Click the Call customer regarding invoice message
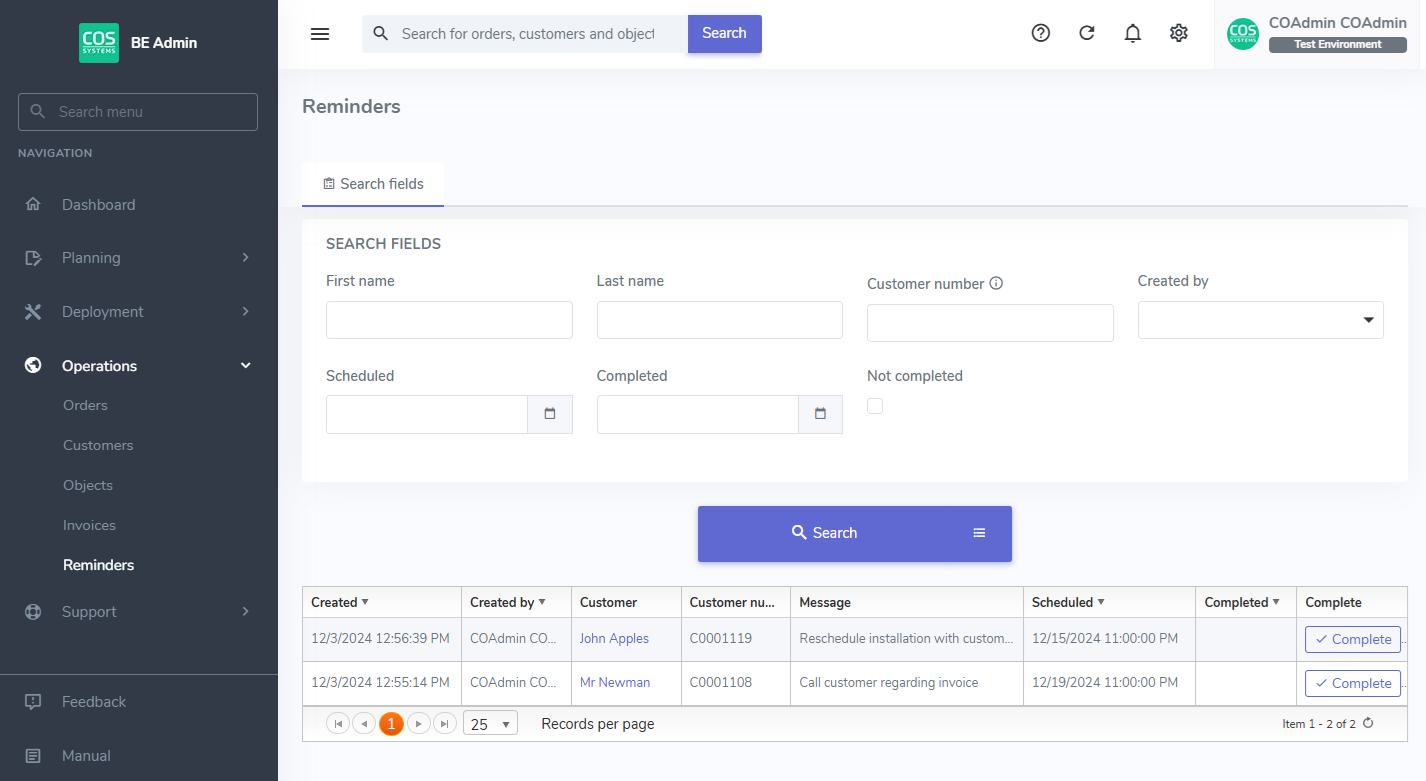 pos(889,682)
